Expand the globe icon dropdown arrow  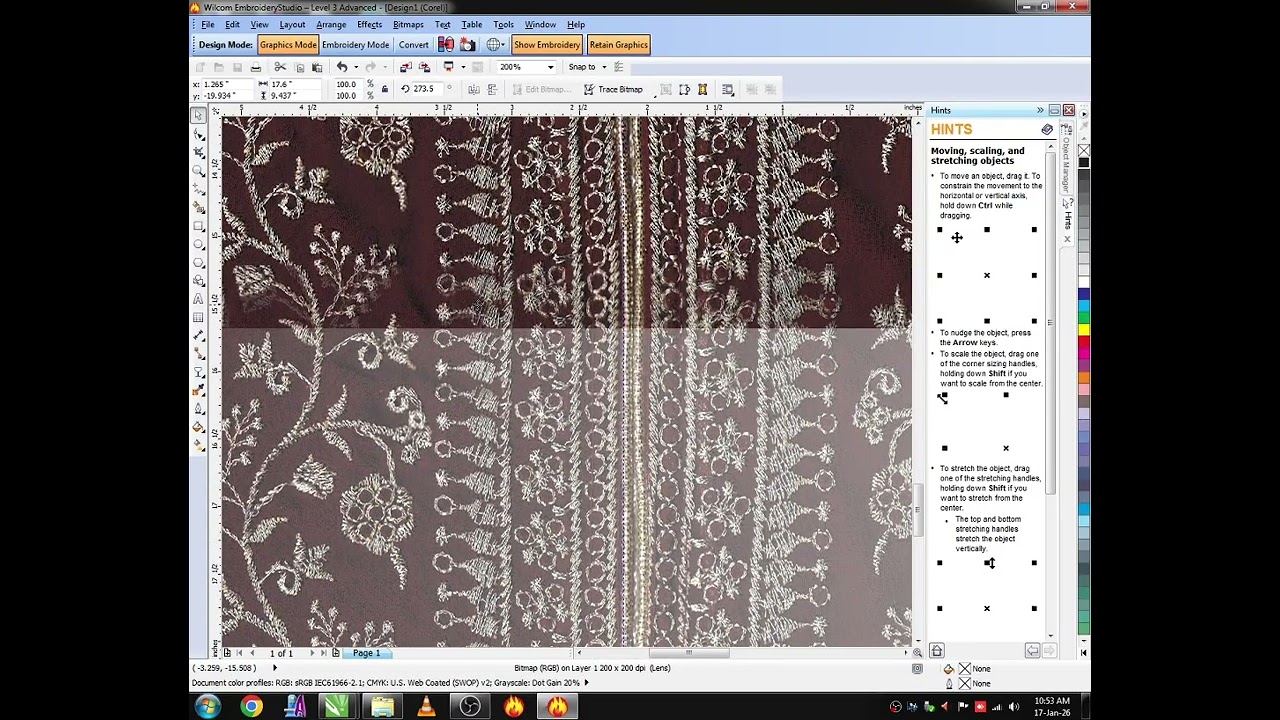tap(505, 44)
